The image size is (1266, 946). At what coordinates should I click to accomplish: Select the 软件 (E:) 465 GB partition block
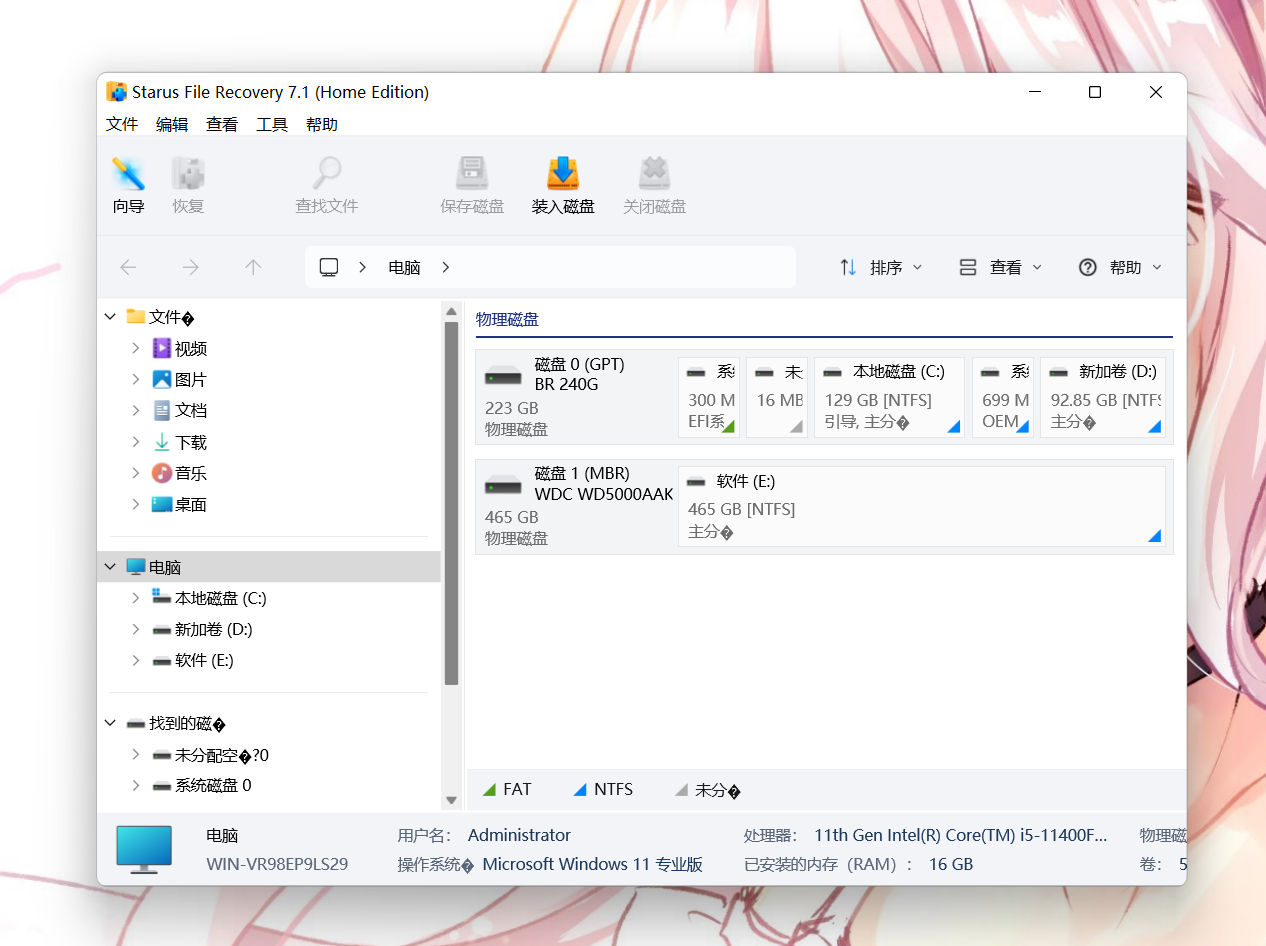coord(921,506)
